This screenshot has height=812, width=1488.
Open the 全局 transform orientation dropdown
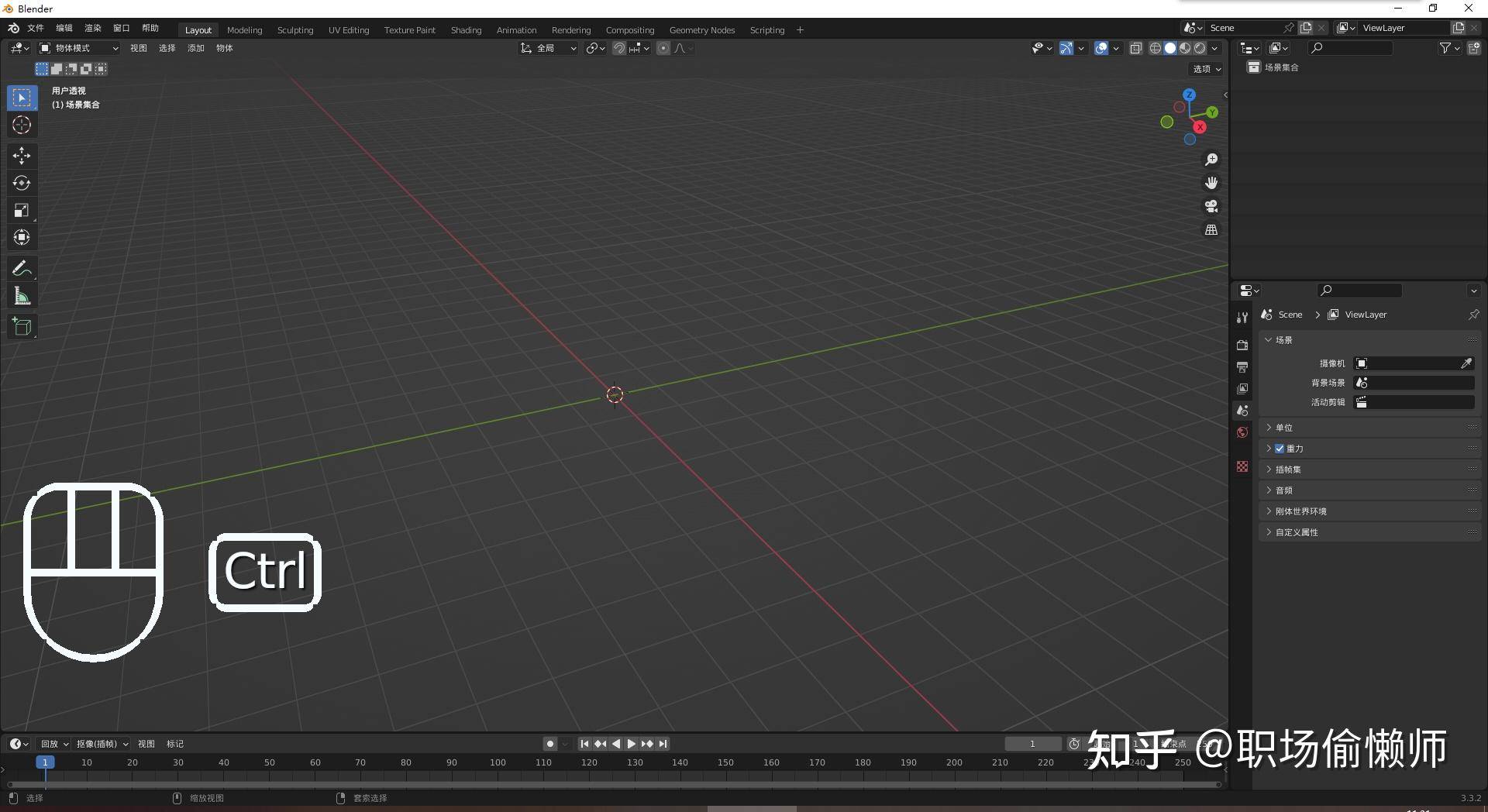point(548,48)
